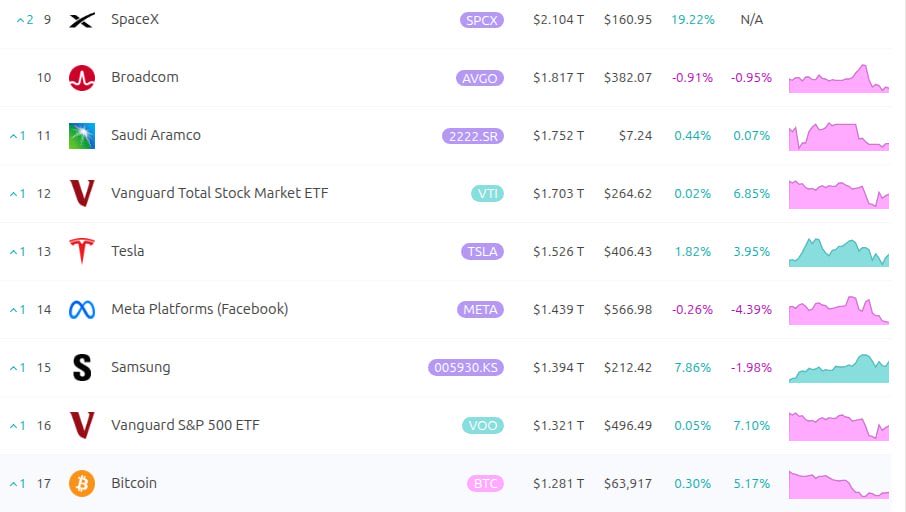Select the SPCX ticker badge
The height and width of the screenshot is (512, 906).
point(482,20)
